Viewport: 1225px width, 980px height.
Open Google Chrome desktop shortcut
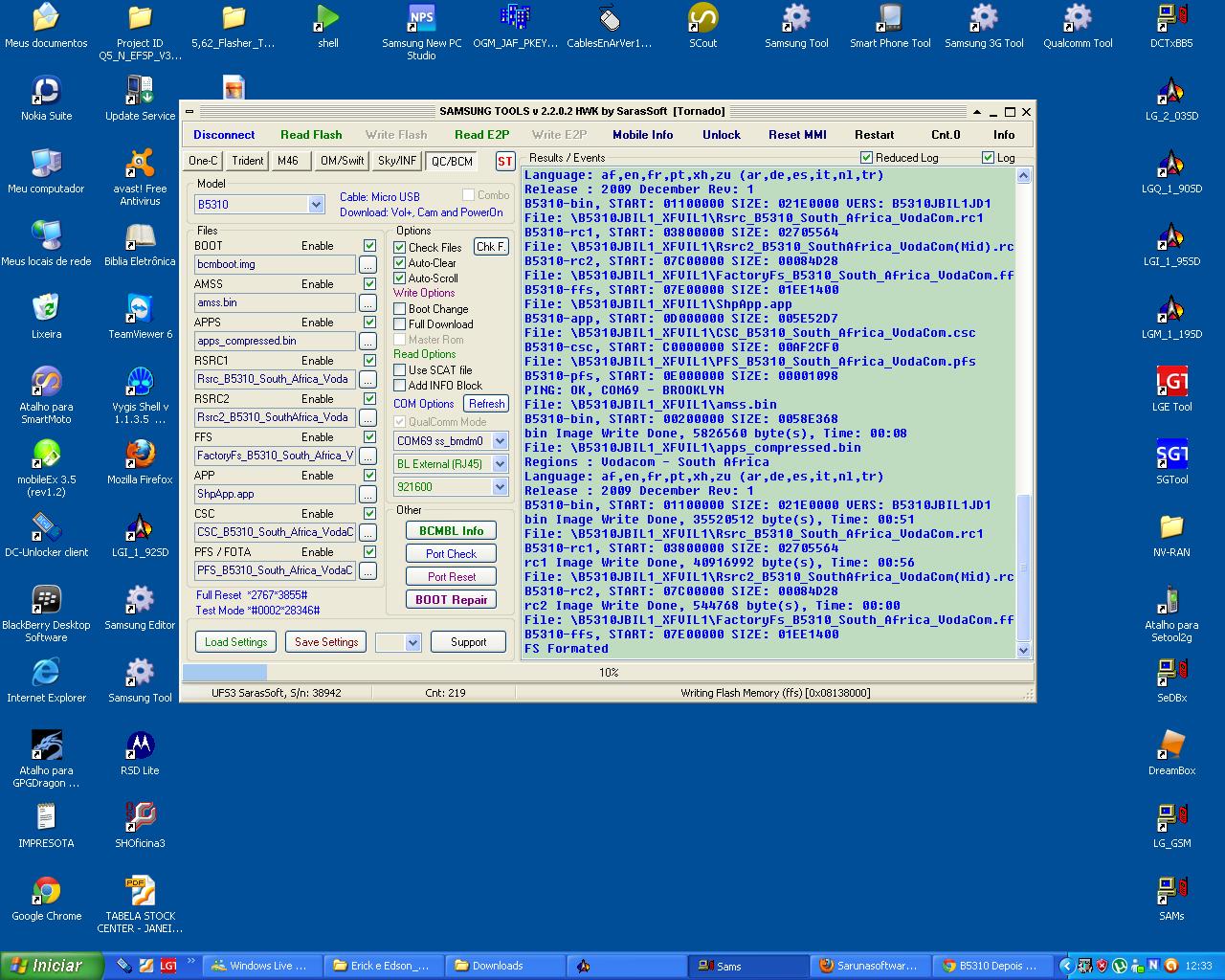46,899
